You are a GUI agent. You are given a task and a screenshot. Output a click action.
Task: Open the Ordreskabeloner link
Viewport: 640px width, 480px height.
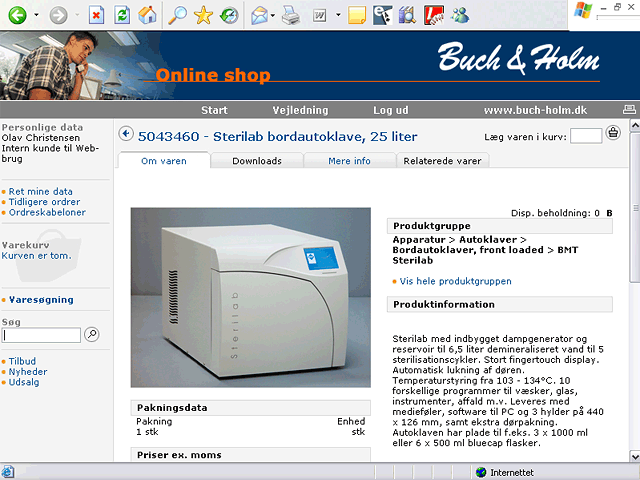pyautogui.click(x=47, y=213)
